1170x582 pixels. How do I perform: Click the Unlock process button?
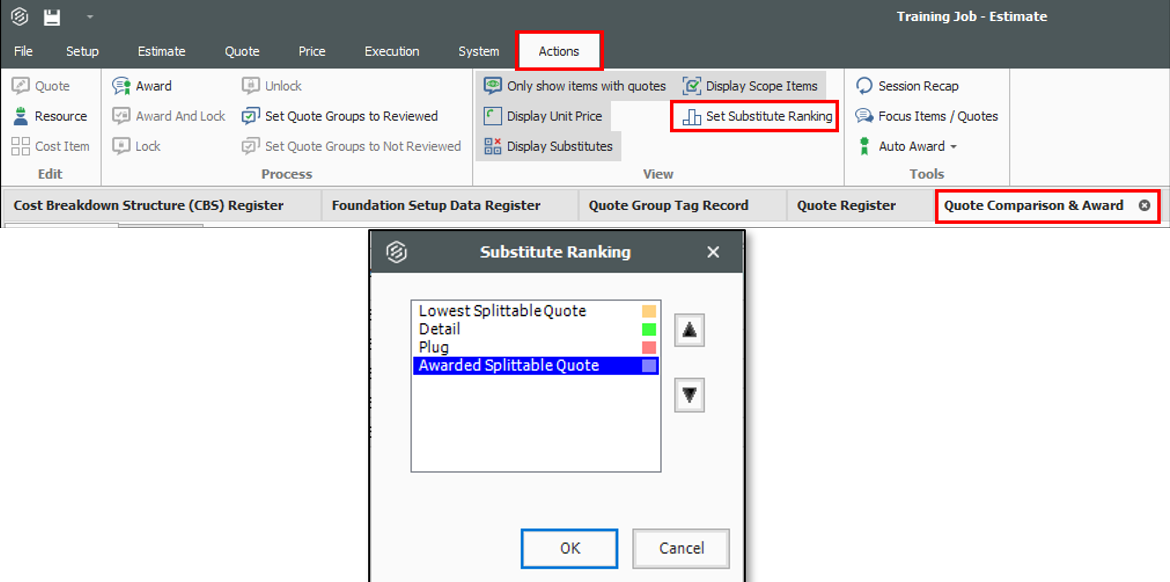pos(272,86)
